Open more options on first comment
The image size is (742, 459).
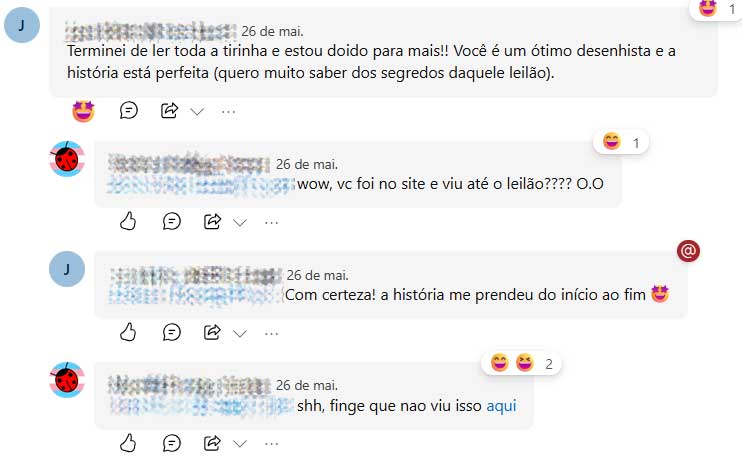pos(229,112)
